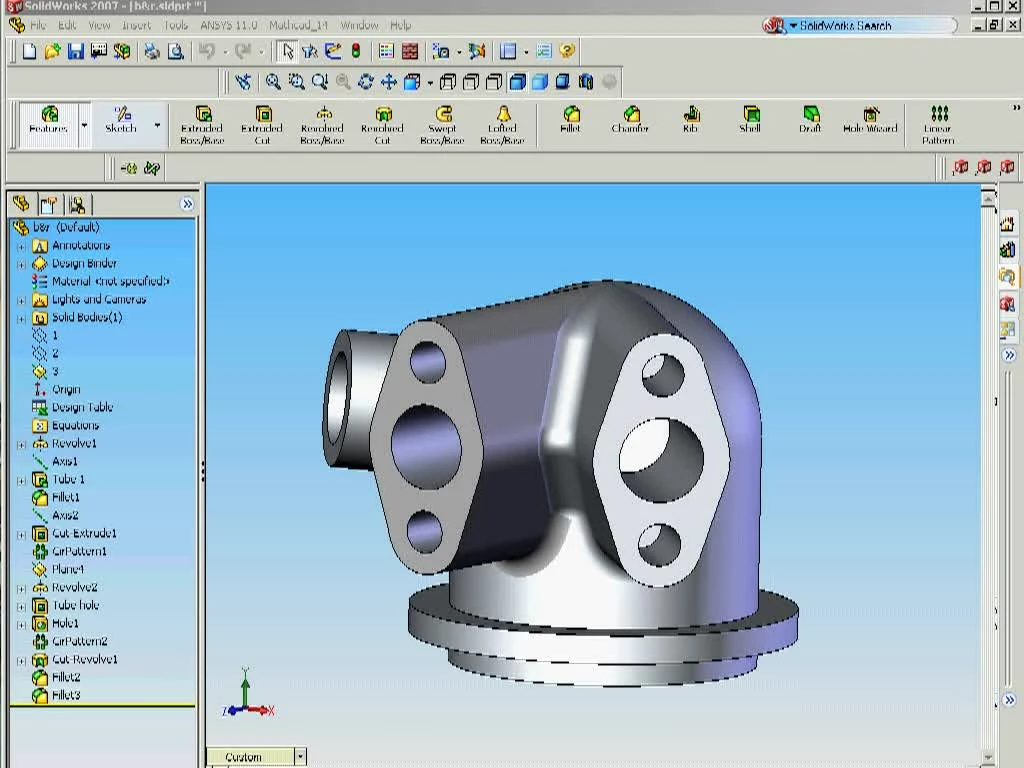Click the Extruded Boss/Base tool

[x=202, y=125]
